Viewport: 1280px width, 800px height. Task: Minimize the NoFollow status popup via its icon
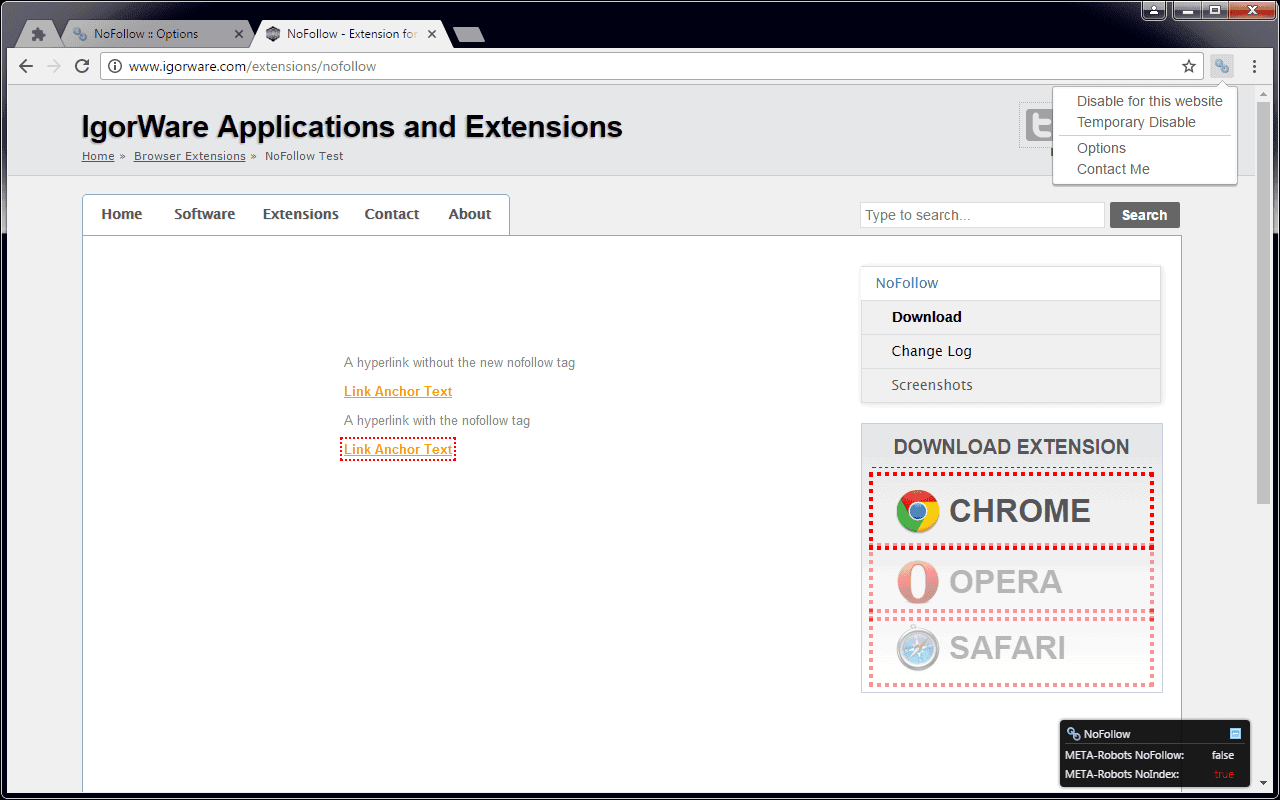click(x=1234, y=733)
